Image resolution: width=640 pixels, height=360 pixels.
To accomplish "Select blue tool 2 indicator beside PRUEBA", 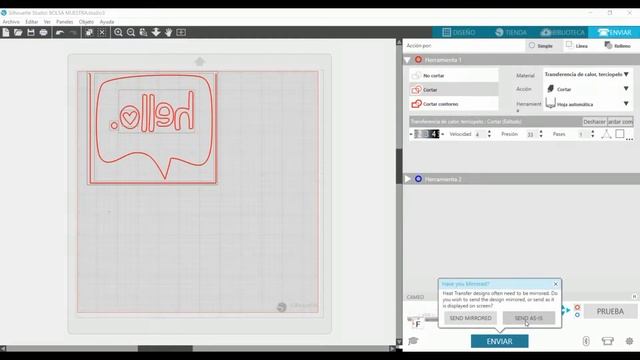I will click(577, 315).
